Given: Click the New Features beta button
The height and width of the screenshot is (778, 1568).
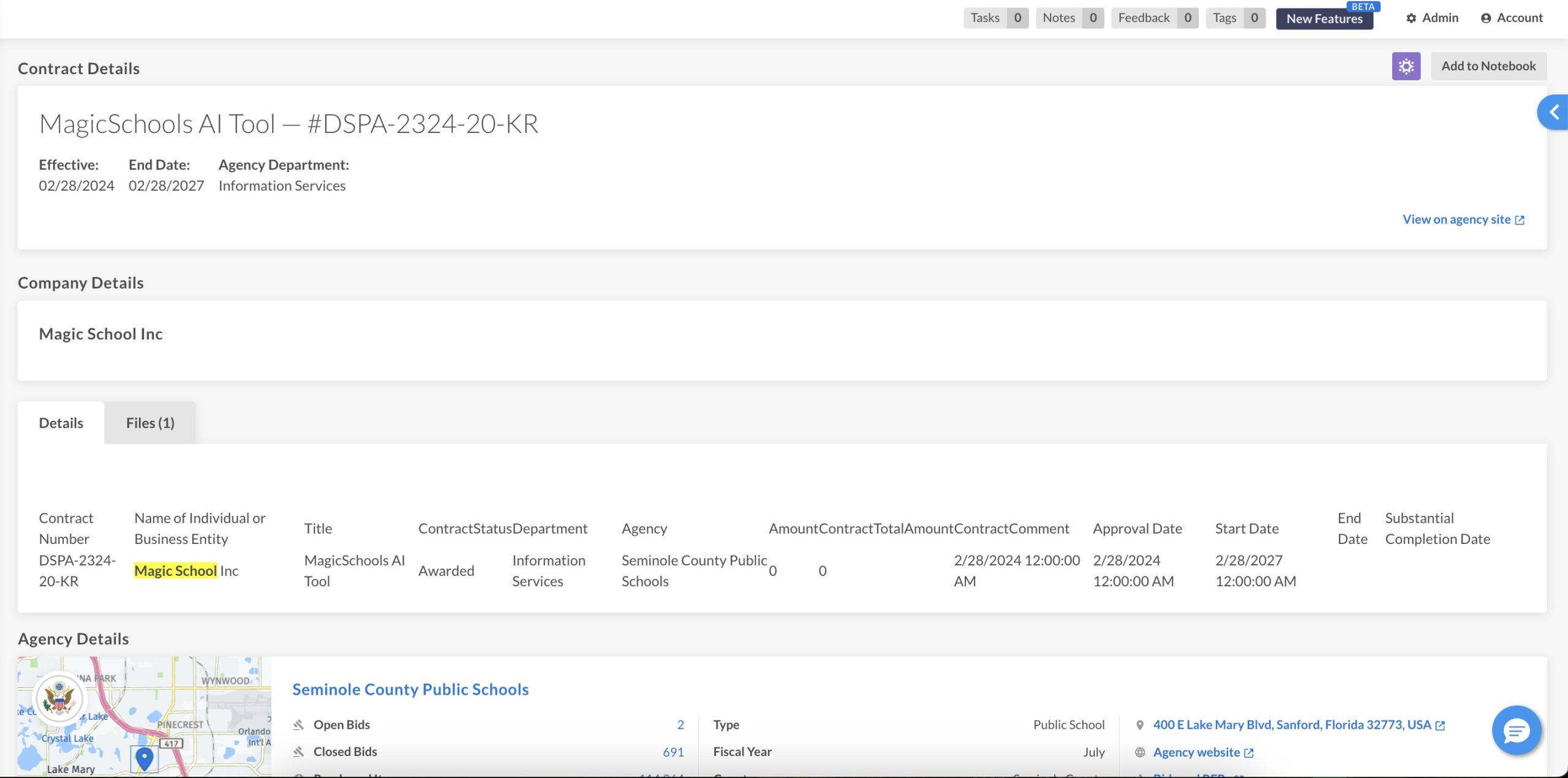Looking at the screenshot, I should click(x=1324, y=19).
